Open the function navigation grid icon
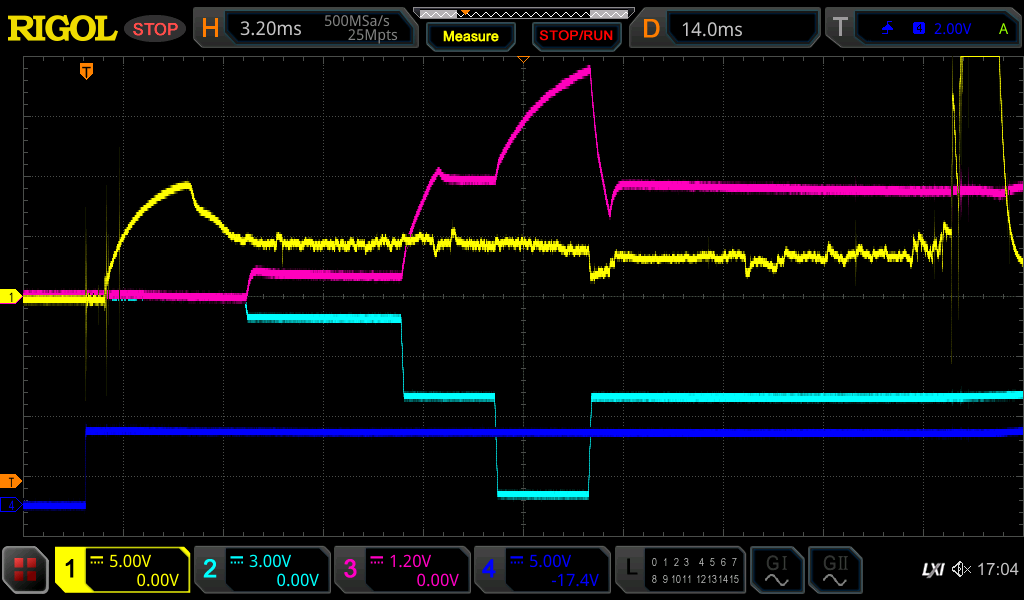The image size is (1024, 600). point(26,571)
